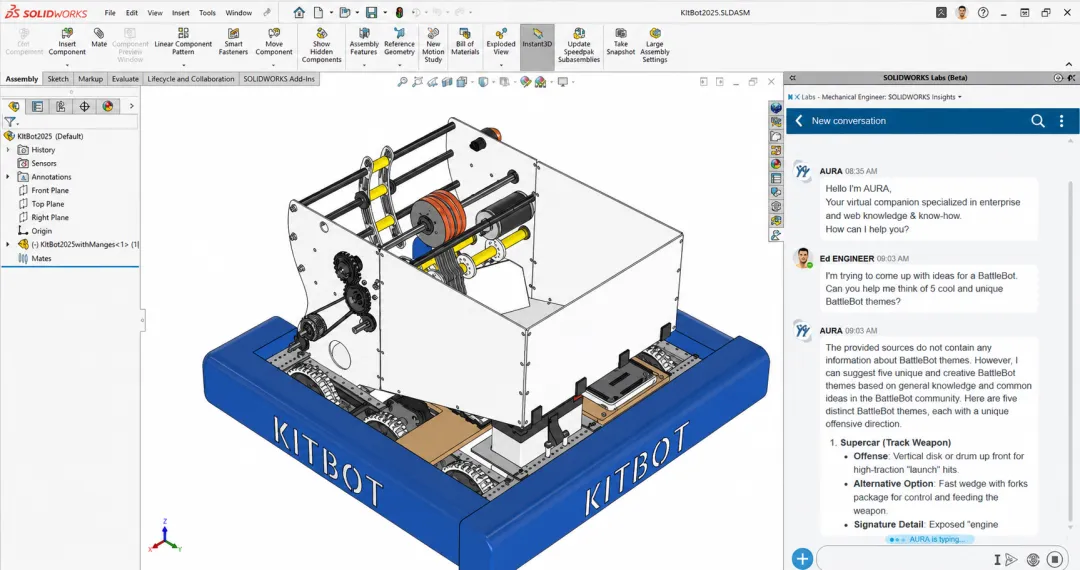Open the ConfigurationManager tab icon

coord(61,106)
